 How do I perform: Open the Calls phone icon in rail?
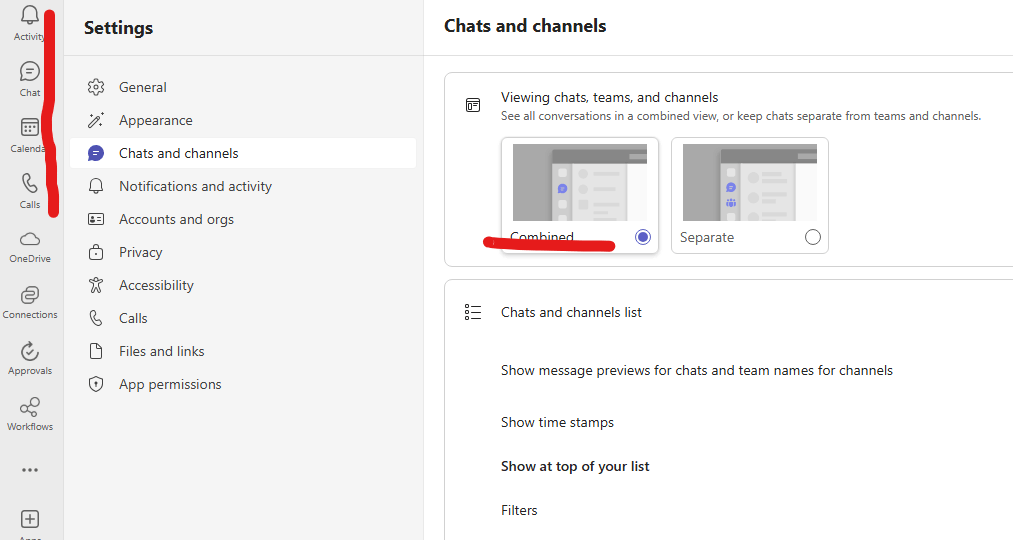pos(30,183)
